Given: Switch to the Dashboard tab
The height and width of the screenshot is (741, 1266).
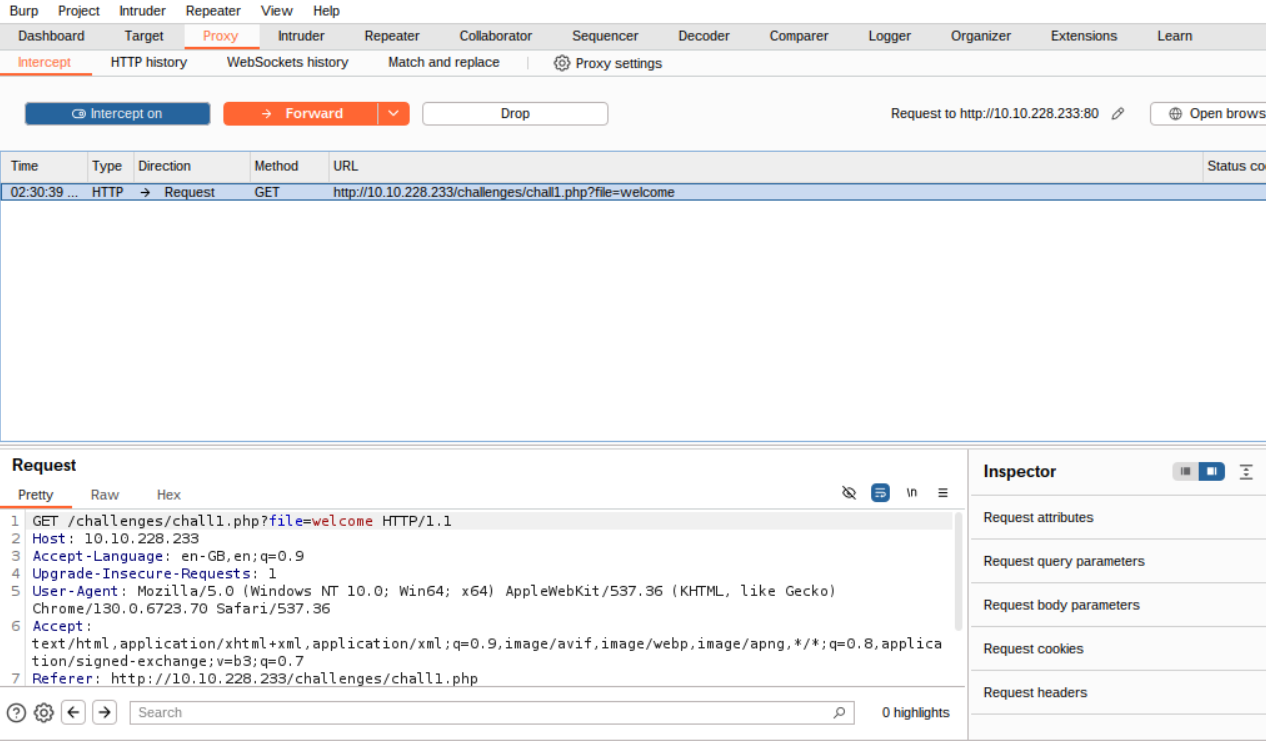Looking at the screenshot, I should pyautogui.click(x=51, y=36).
